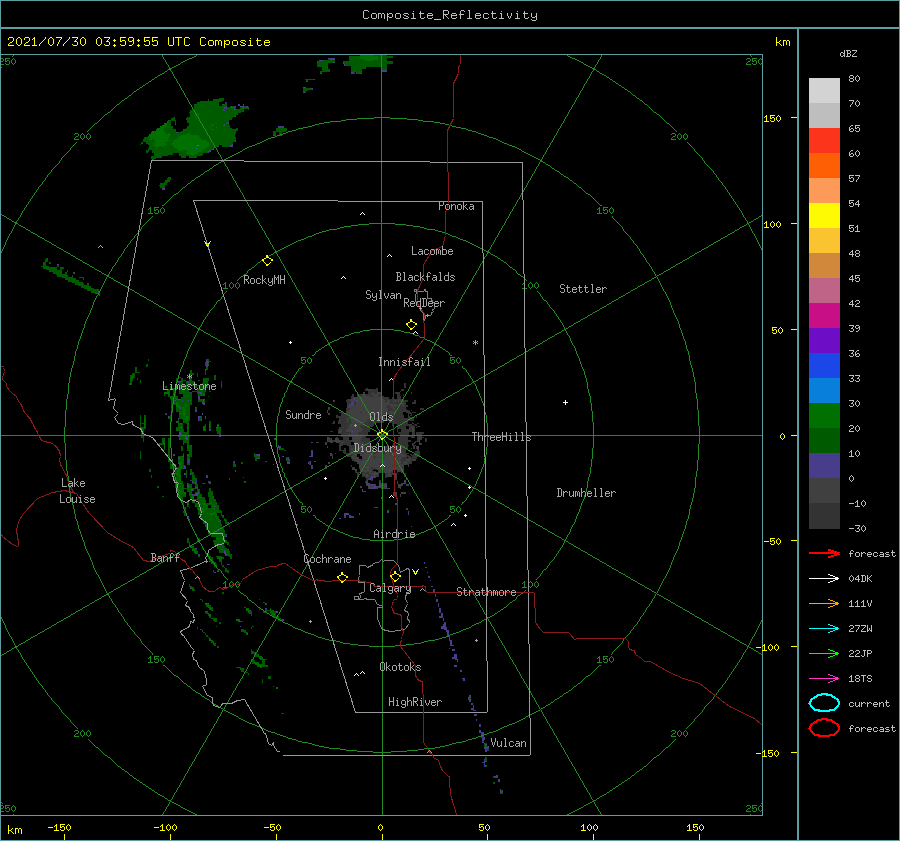Click the Okotoks town label
Image resolution: width=900 pixels, height=841 pixels.
[401, 666]
